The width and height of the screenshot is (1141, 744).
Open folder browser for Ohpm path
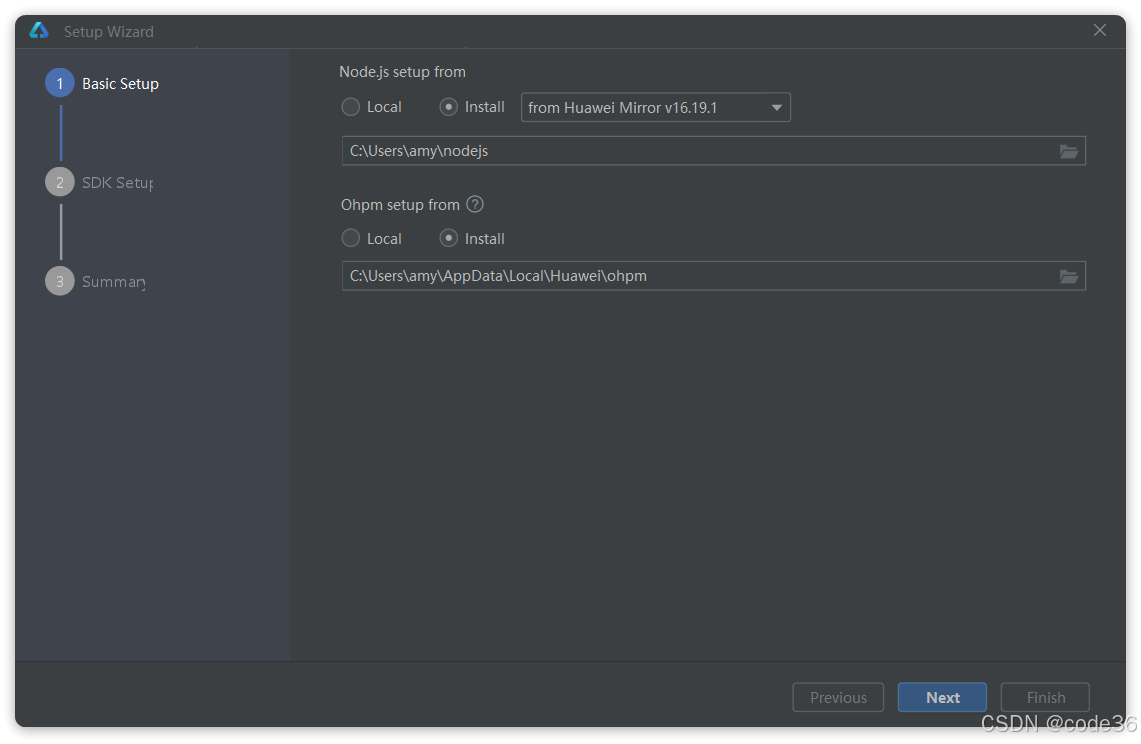[1068, 277]
